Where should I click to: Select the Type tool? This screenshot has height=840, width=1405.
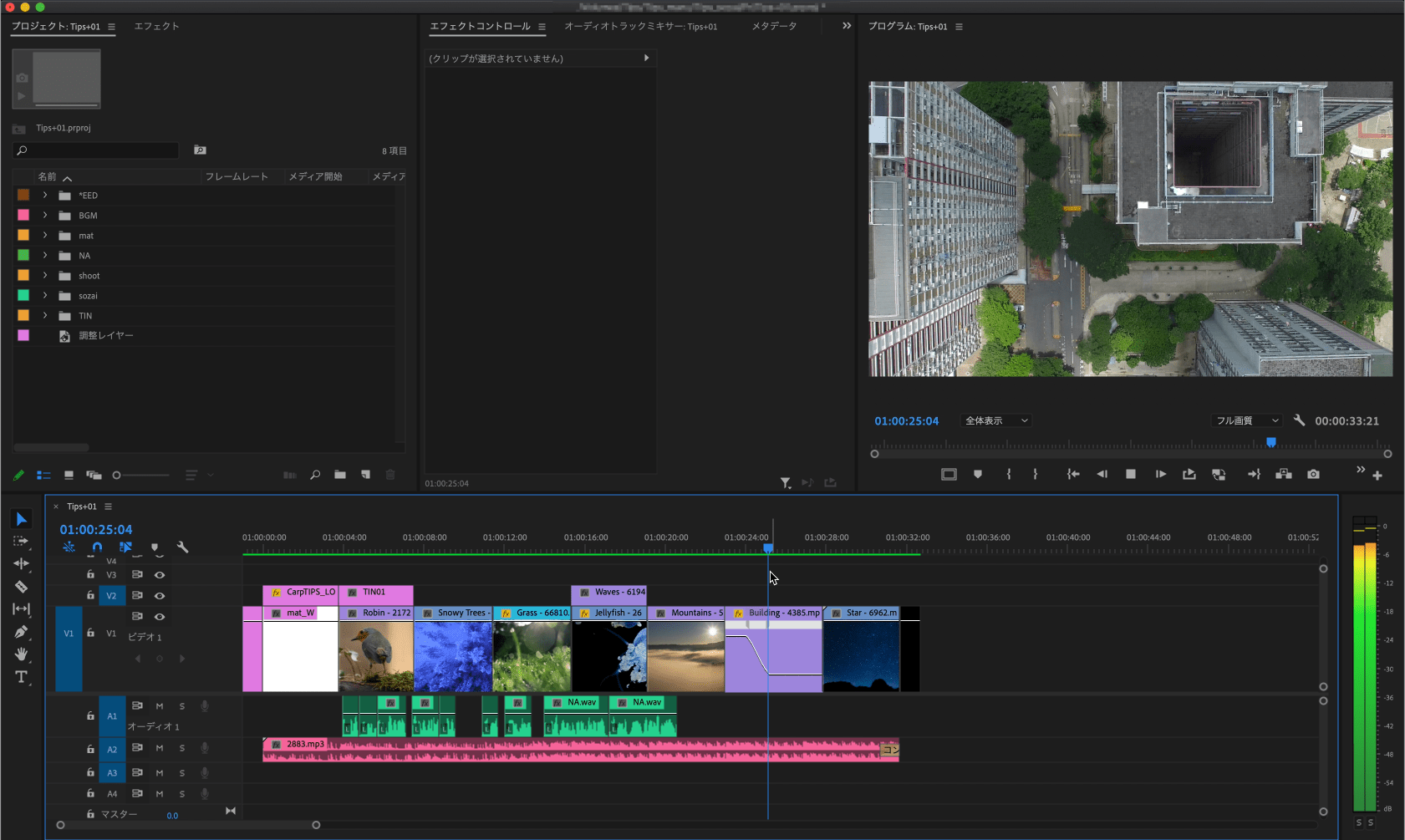click(22, 677)
